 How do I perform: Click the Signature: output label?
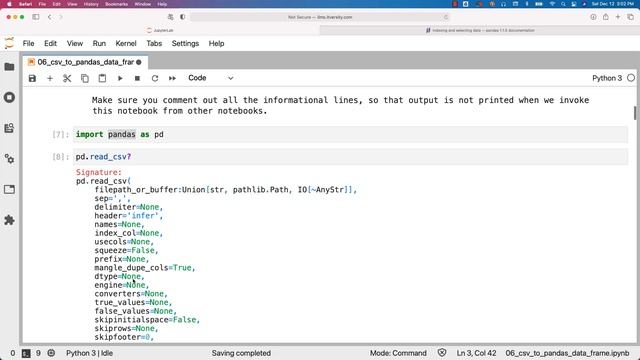tap(99, 172)
